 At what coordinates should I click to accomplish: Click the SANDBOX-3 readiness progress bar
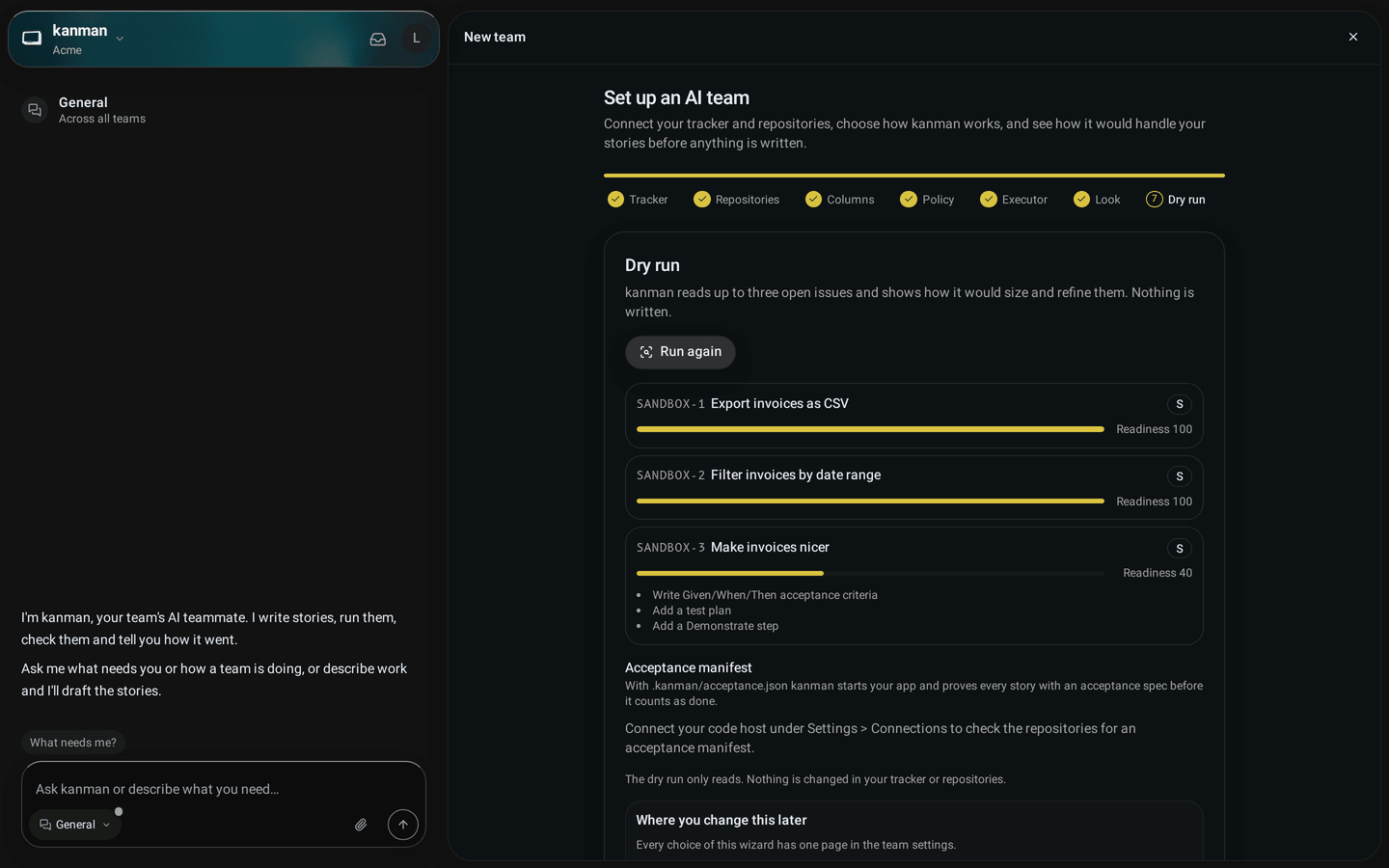pos(870,573)
